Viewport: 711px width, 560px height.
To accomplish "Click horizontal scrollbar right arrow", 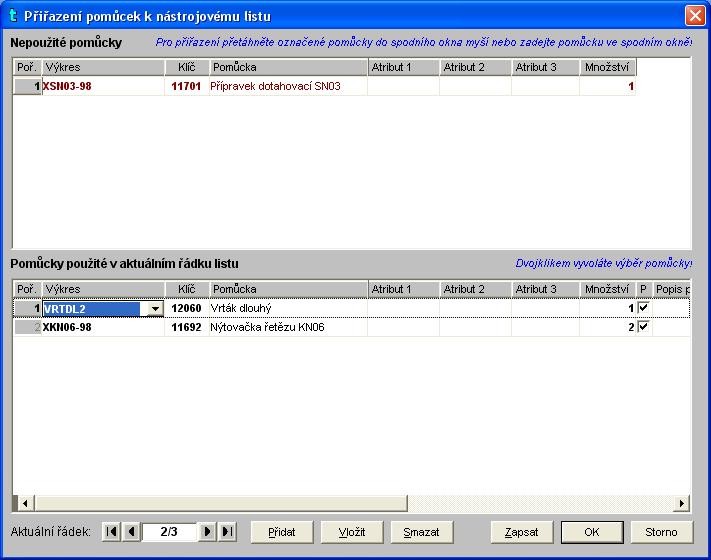I will (682, 503).
